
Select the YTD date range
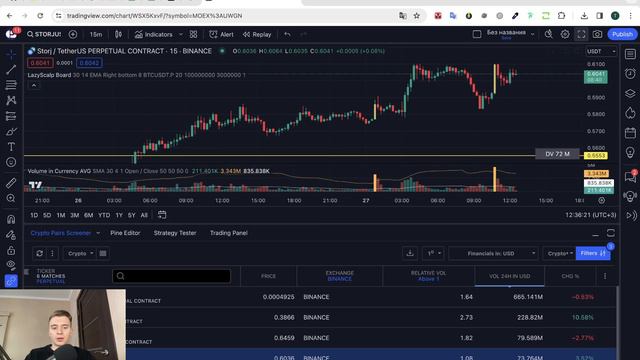(104, 215)
